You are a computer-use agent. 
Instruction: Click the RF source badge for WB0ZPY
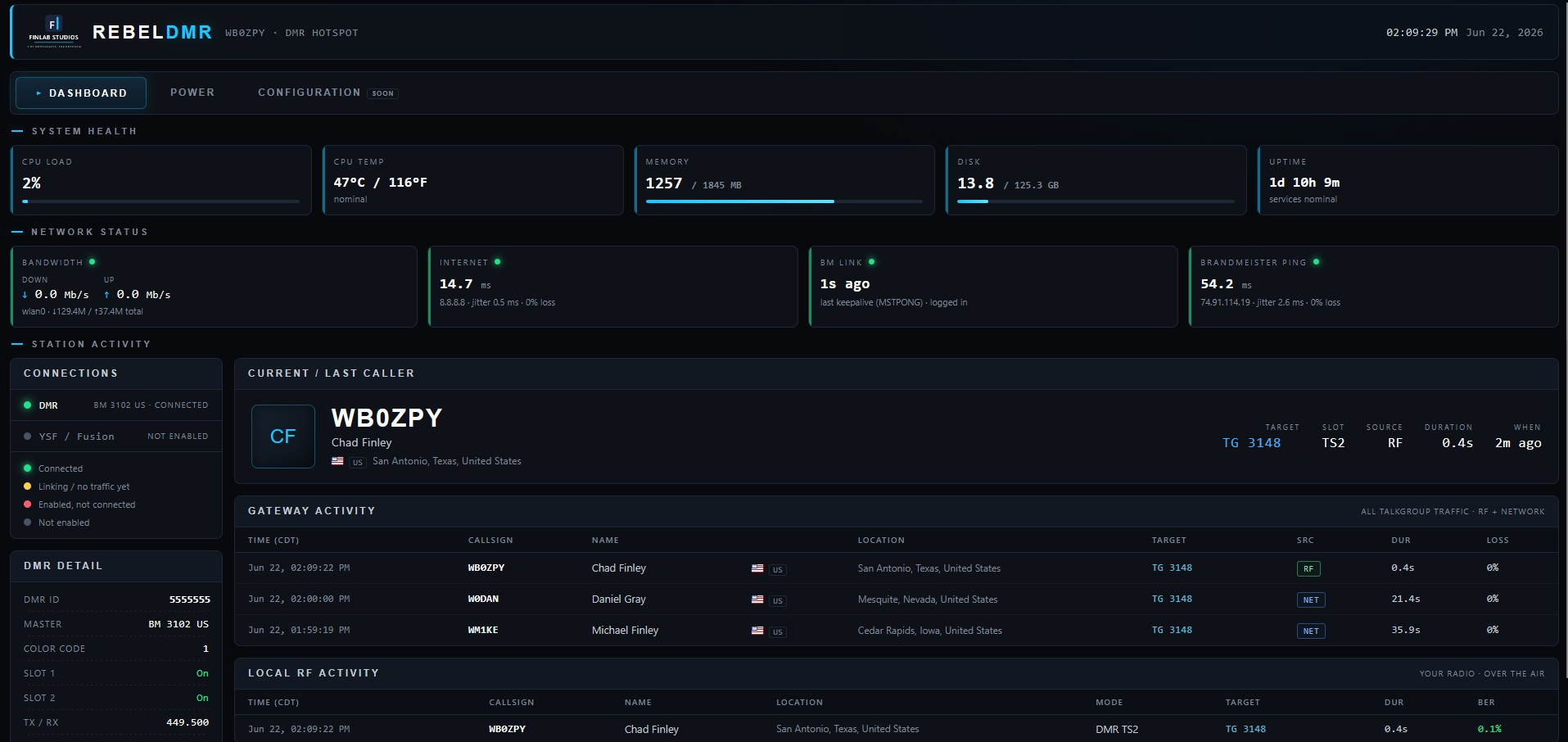[1308, 568]
